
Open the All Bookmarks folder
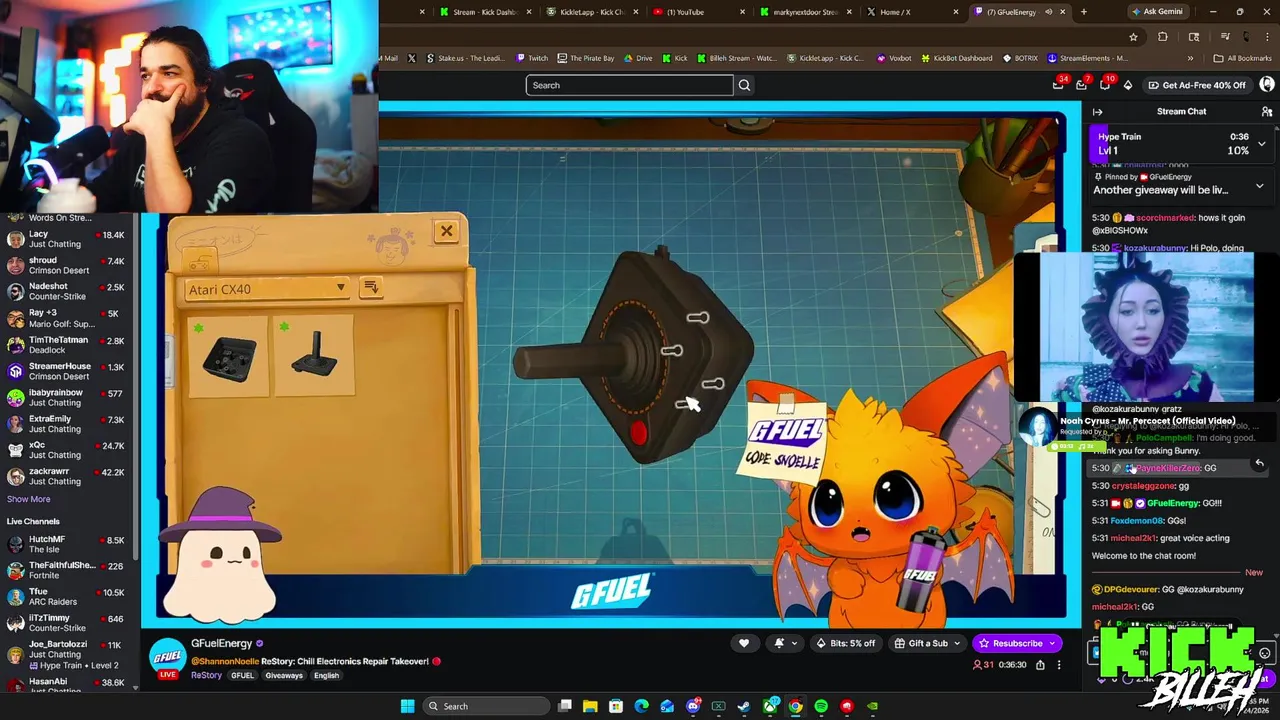pos(1242,58)
